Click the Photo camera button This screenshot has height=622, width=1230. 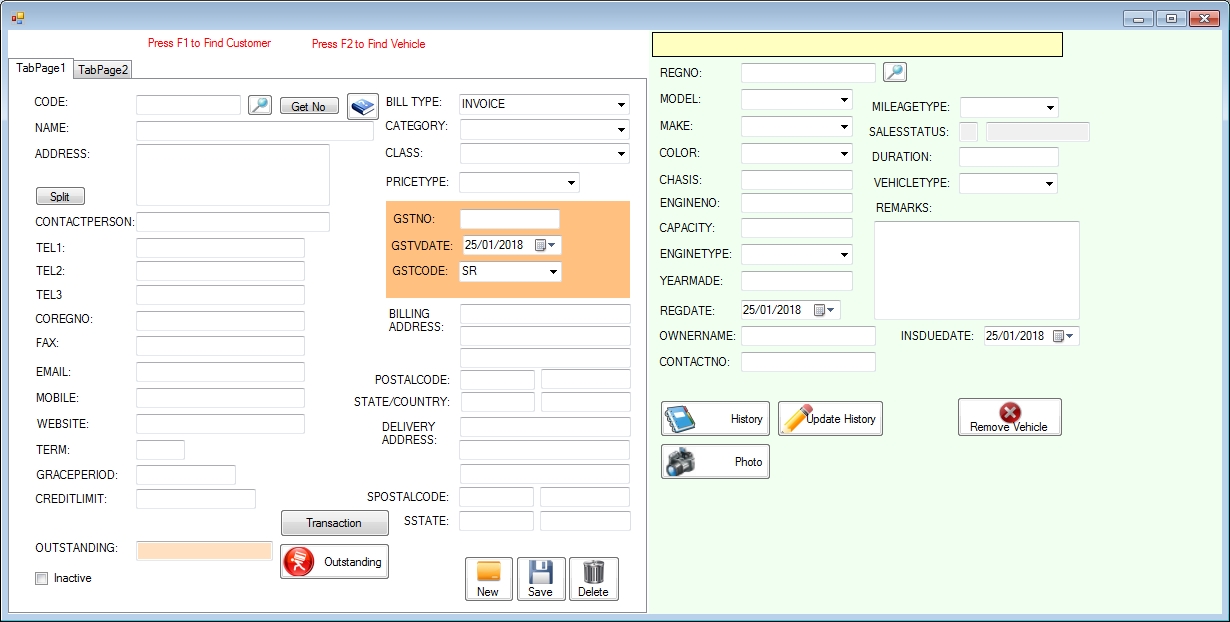tap(715, 462)
